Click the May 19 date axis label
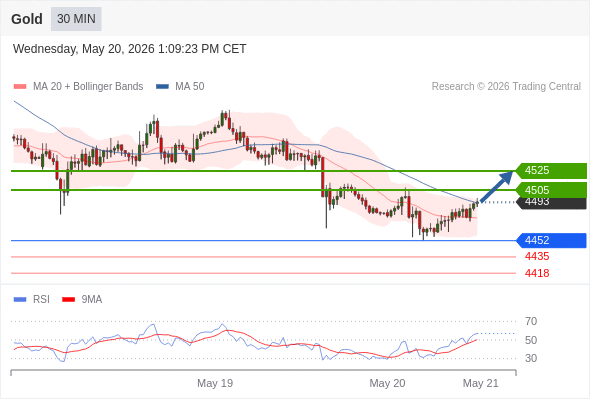 (x=215, y=383)
